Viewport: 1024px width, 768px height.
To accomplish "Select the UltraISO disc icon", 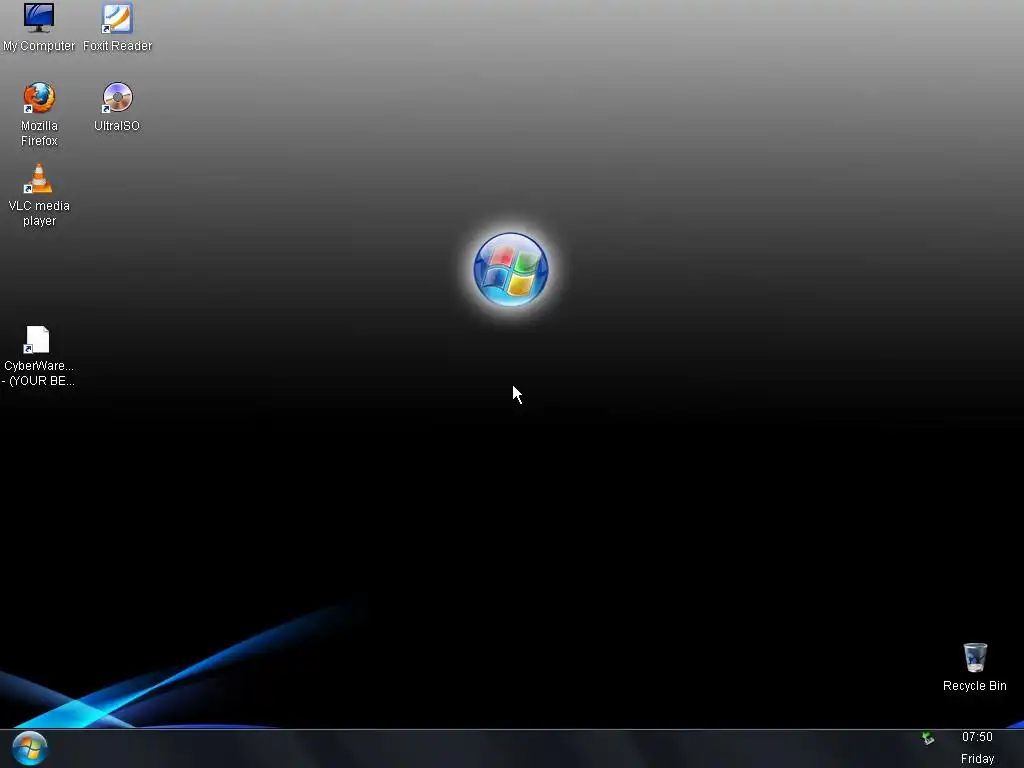I will (x=117, y=98).
